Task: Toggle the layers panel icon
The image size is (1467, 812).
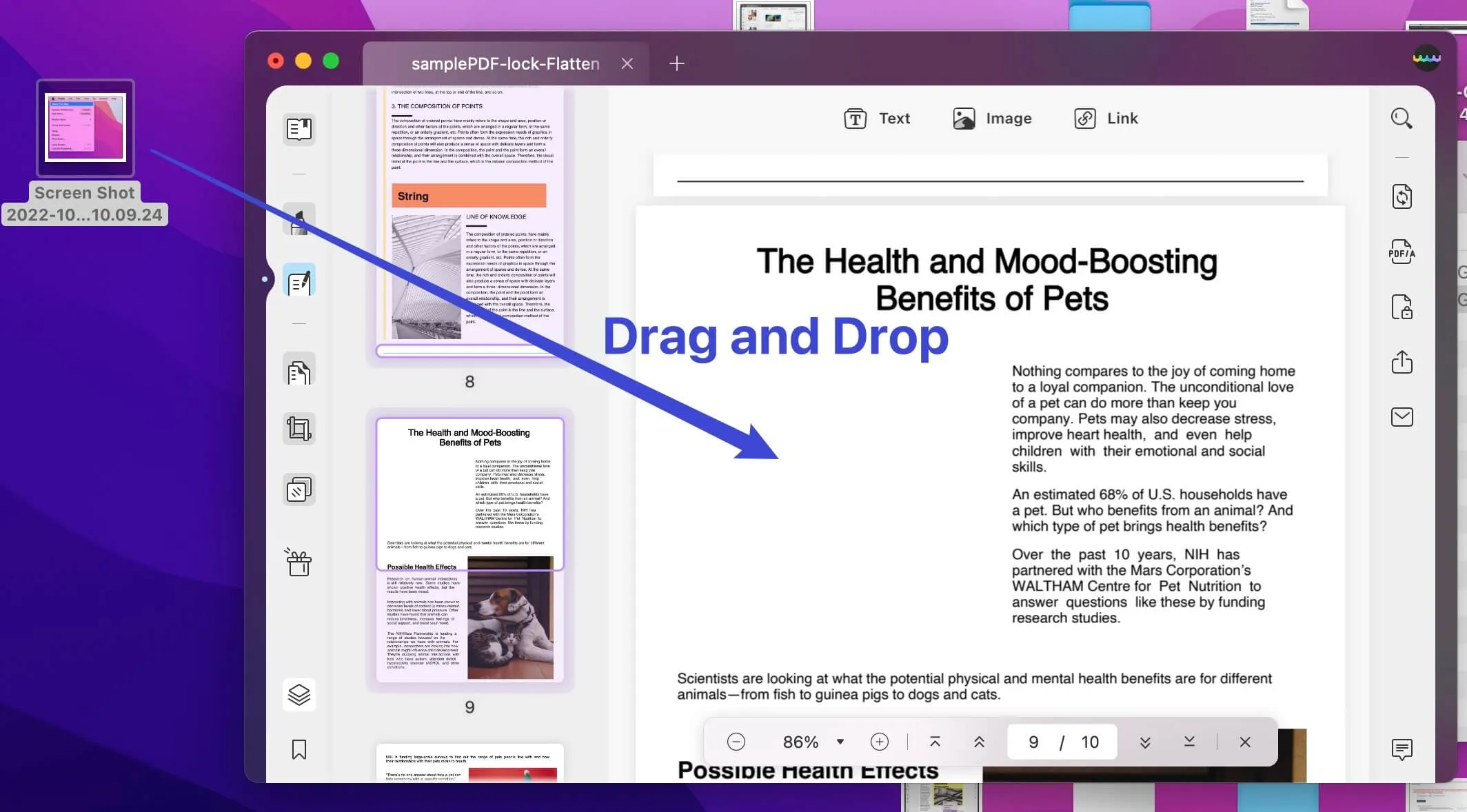Action: pyautogui.click(x=299, y=693)
